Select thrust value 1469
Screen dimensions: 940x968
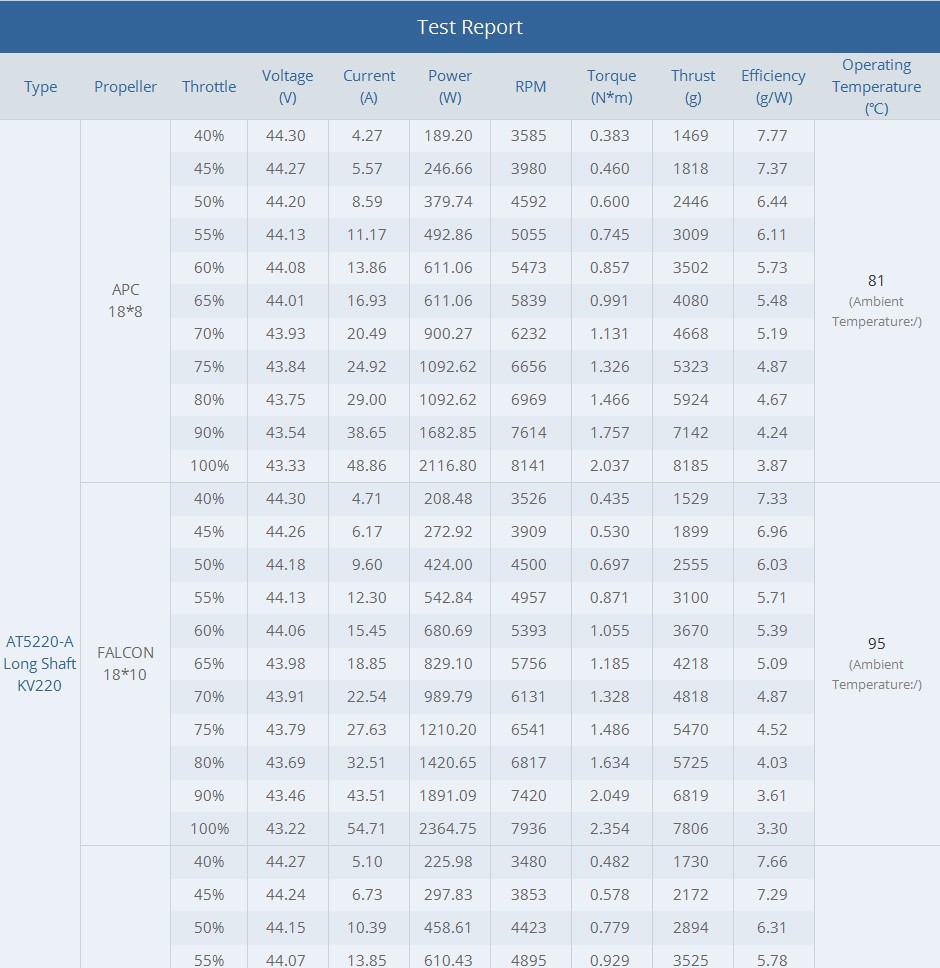tap(691, 136)
